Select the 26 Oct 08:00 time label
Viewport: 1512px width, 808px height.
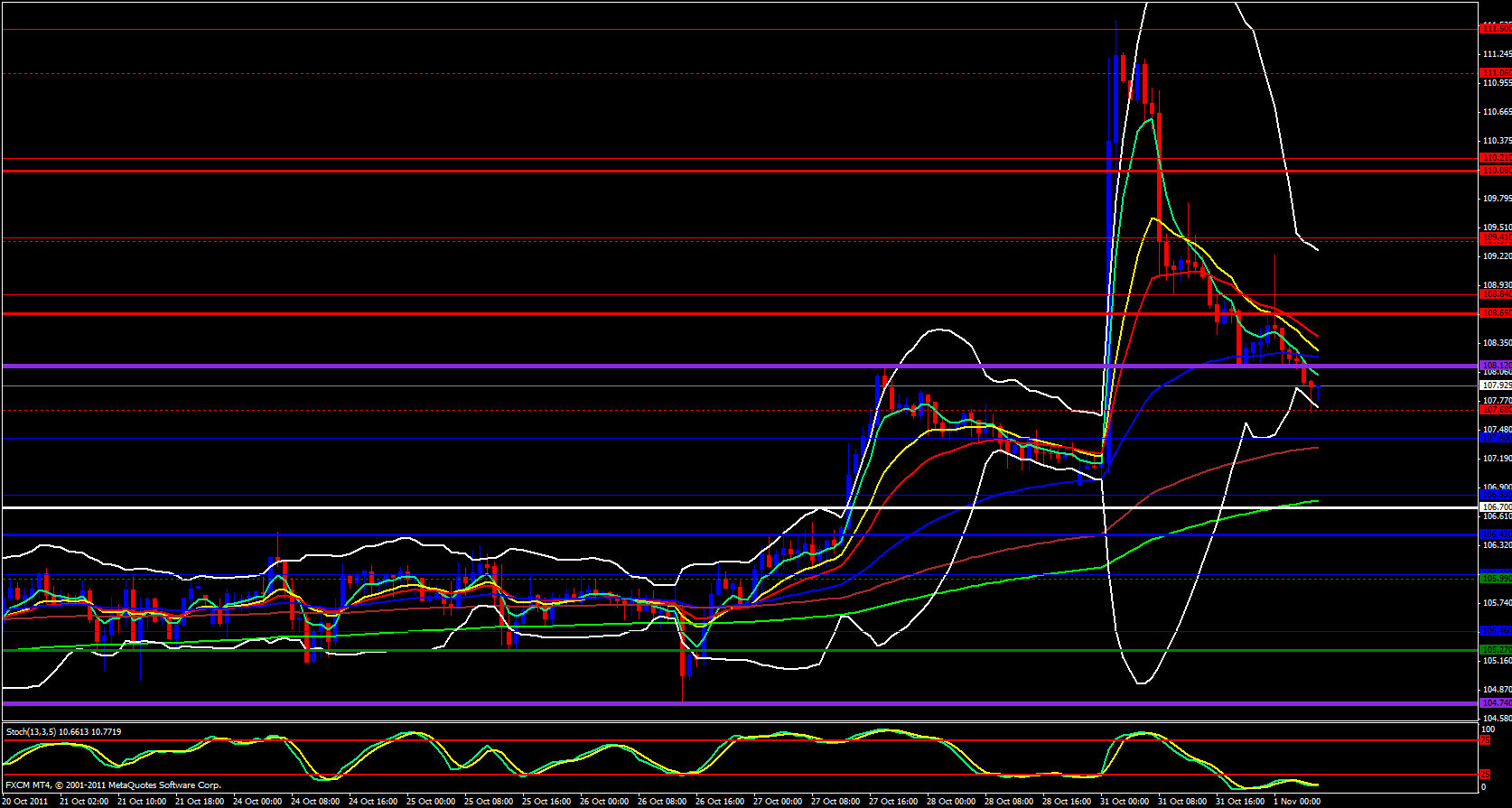[x=662, y=802]
